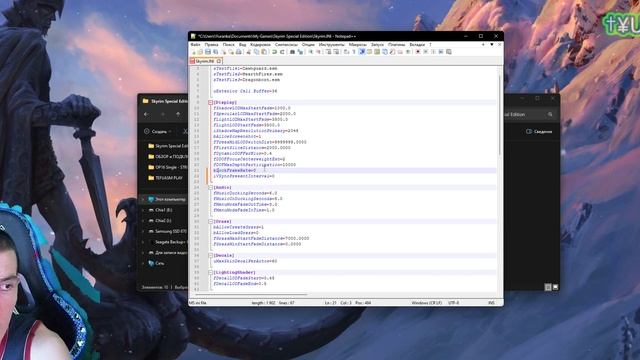The height and width of the screenshot is (360, 640).
Task: Open the tab list dropdown triangle
Action: click(x=492, y=44)
